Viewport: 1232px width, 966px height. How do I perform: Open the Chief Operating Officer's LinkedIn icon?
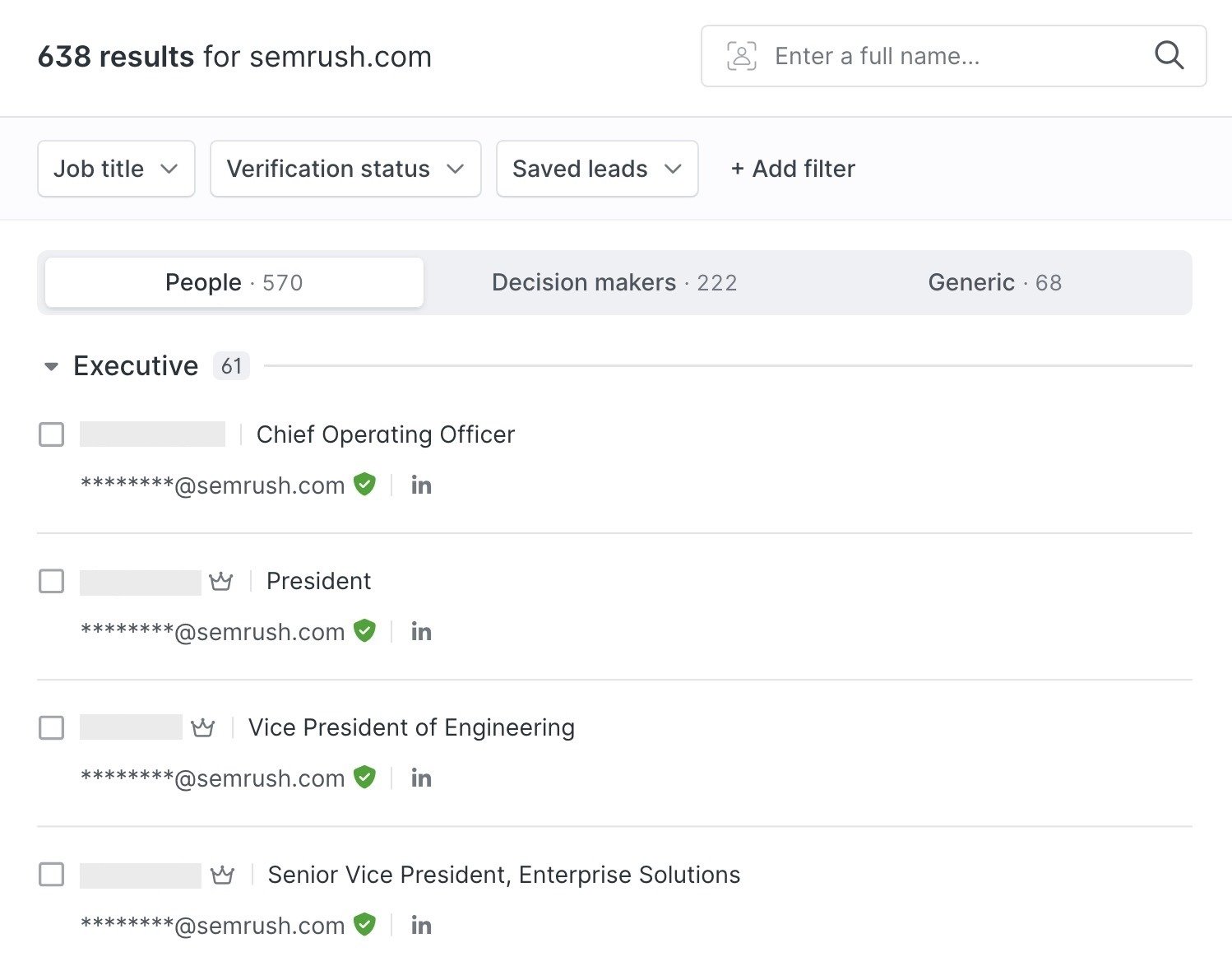(x=421, y=485)
